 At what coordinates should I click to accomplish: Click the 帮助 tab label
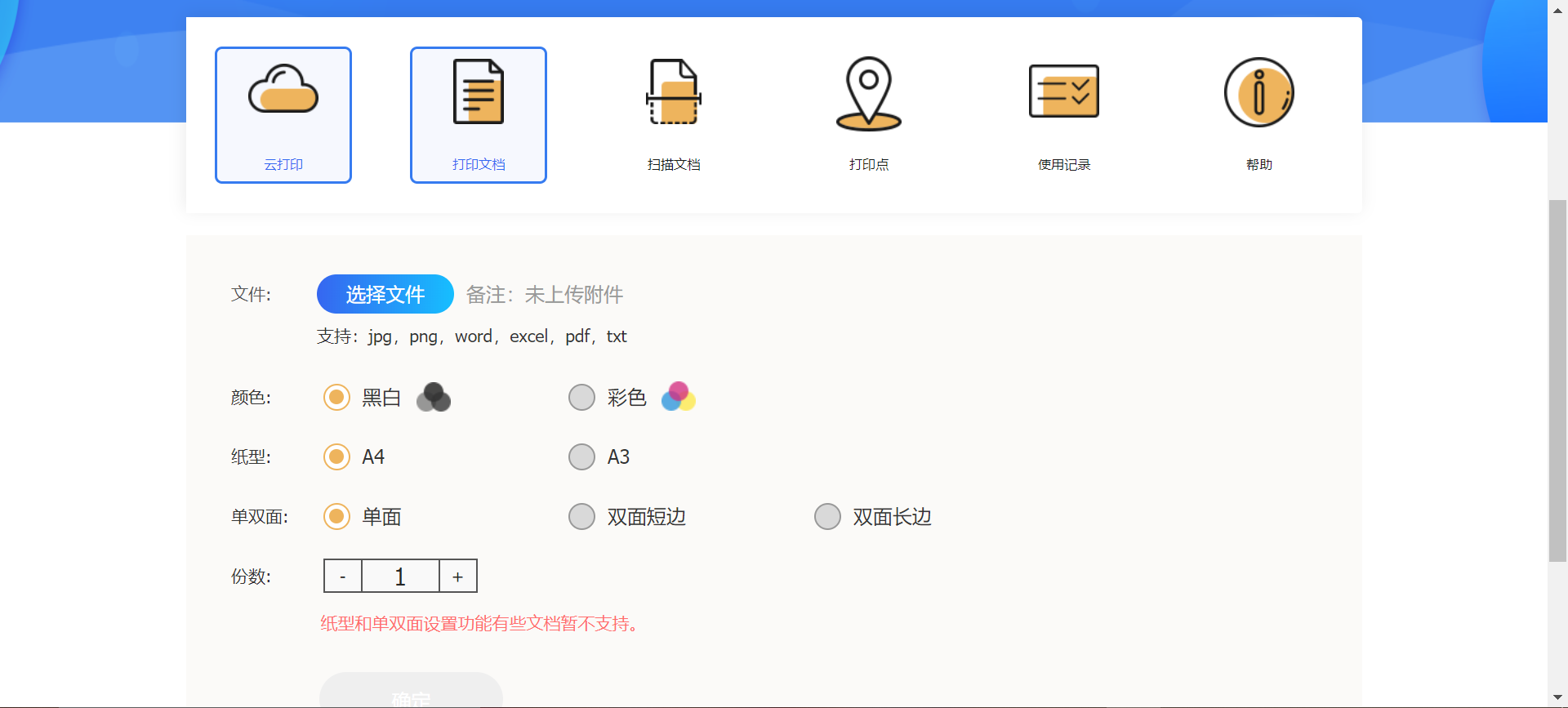(x=1259, y=164)
